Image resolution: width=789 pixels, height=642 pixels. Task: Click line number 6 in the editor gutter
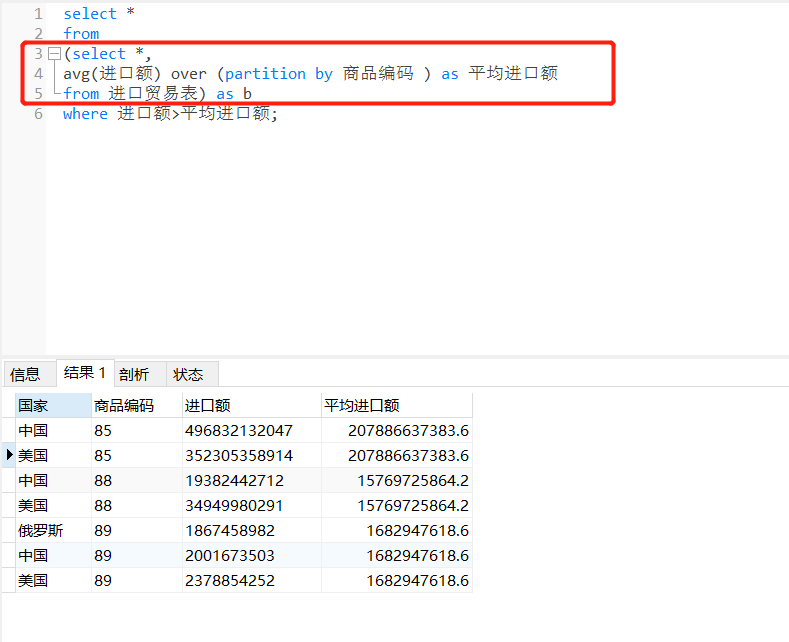(38, 114)
